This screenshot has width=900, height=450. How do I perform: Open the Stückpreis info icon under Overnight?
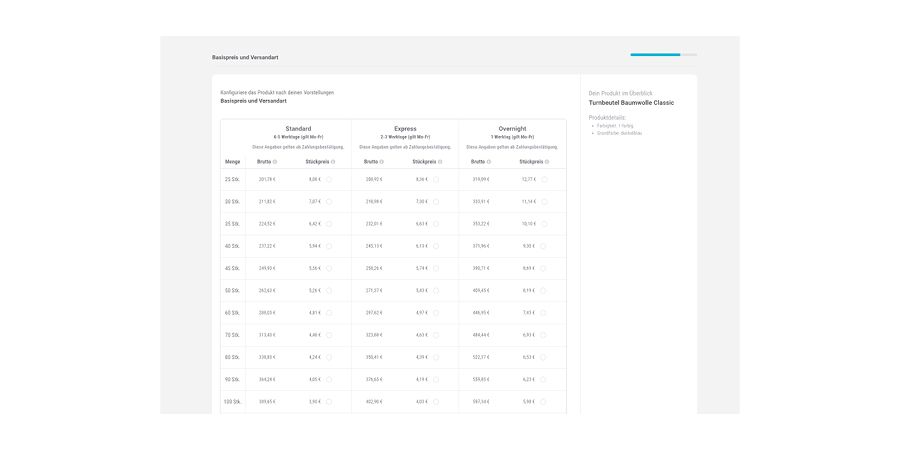coord(547,162)
